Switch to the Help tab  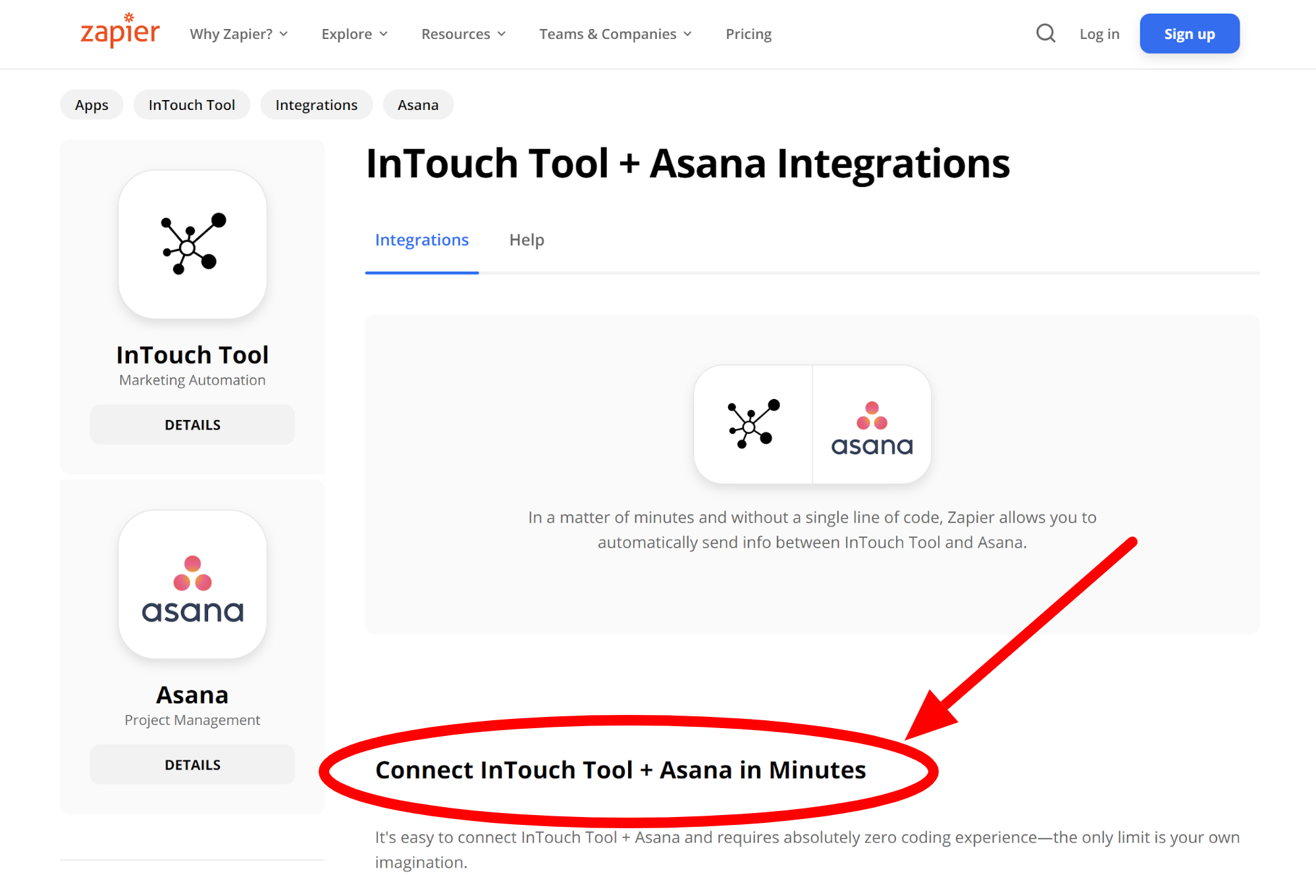pos(527,240)
